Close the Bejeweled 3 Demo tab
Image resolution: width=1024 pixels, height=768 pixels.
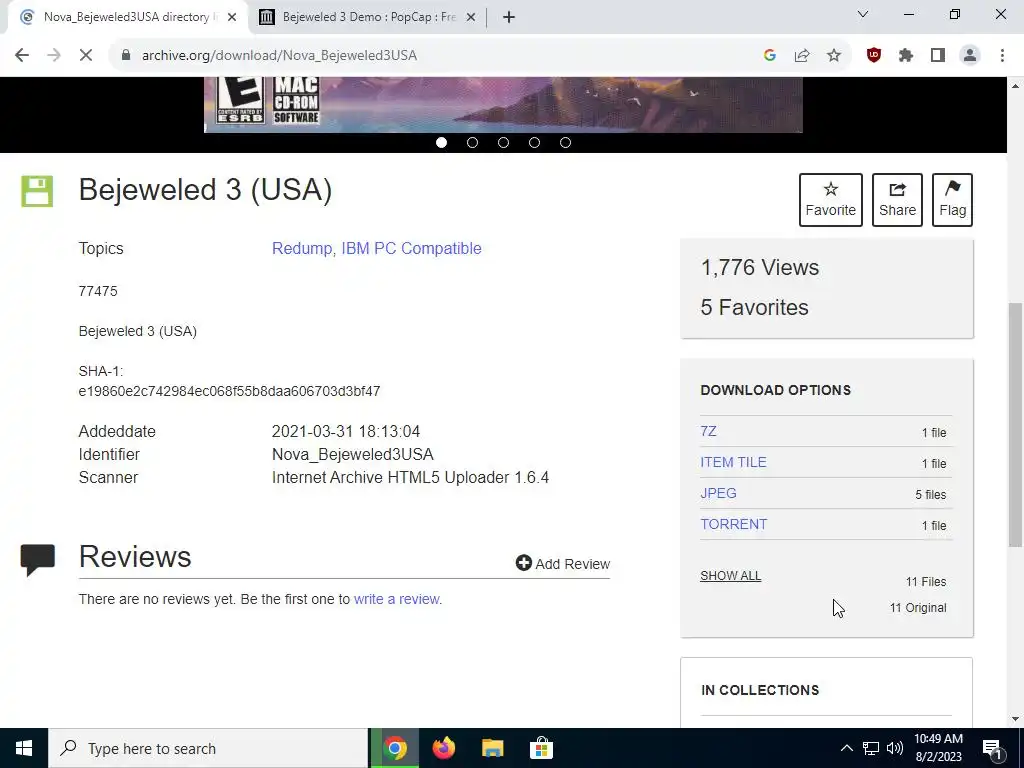pyautogui.click(x=471, y=17)
